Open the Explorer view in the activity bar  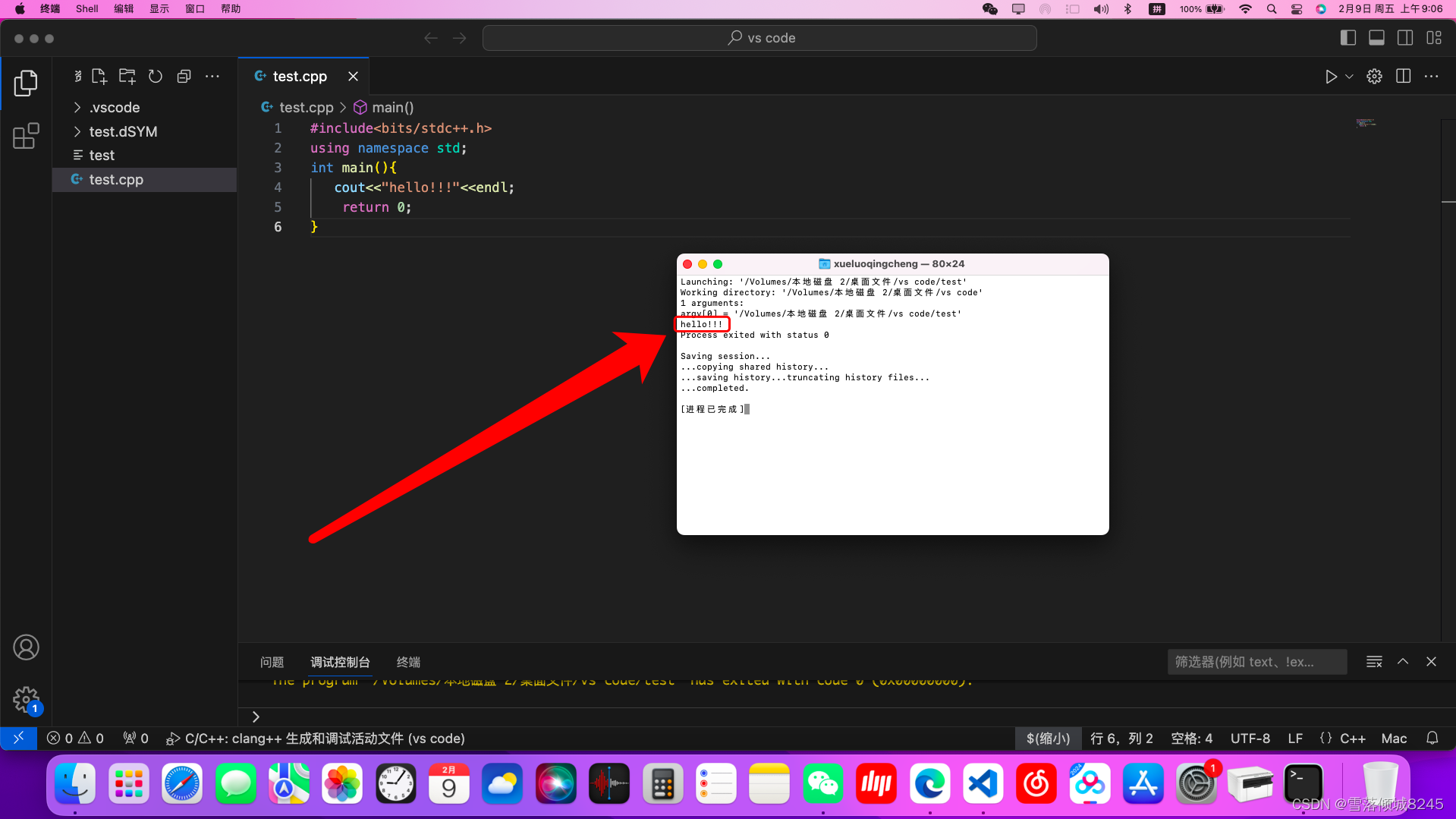pos(26,83)
